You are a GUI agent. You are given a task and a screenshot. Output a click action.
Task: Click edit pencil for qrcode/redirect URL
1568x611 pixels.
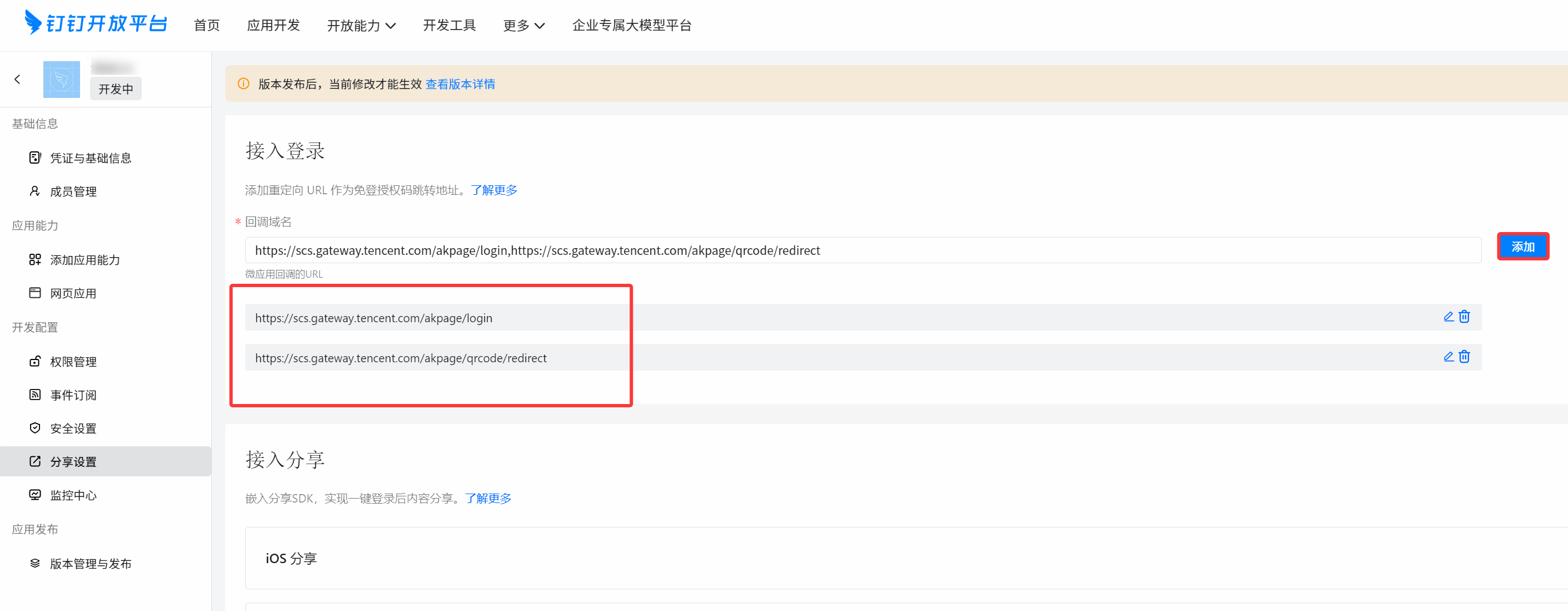(x=1448, y=357)
